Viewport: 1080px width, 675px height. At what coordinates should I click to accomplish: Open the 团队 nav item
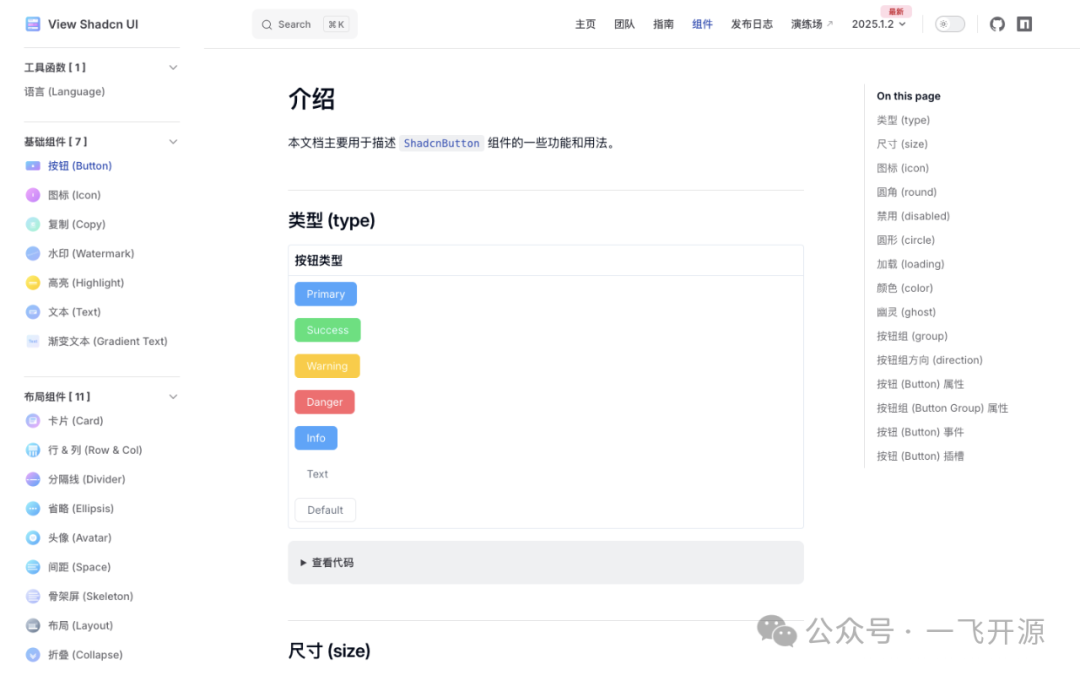[624, 24]
